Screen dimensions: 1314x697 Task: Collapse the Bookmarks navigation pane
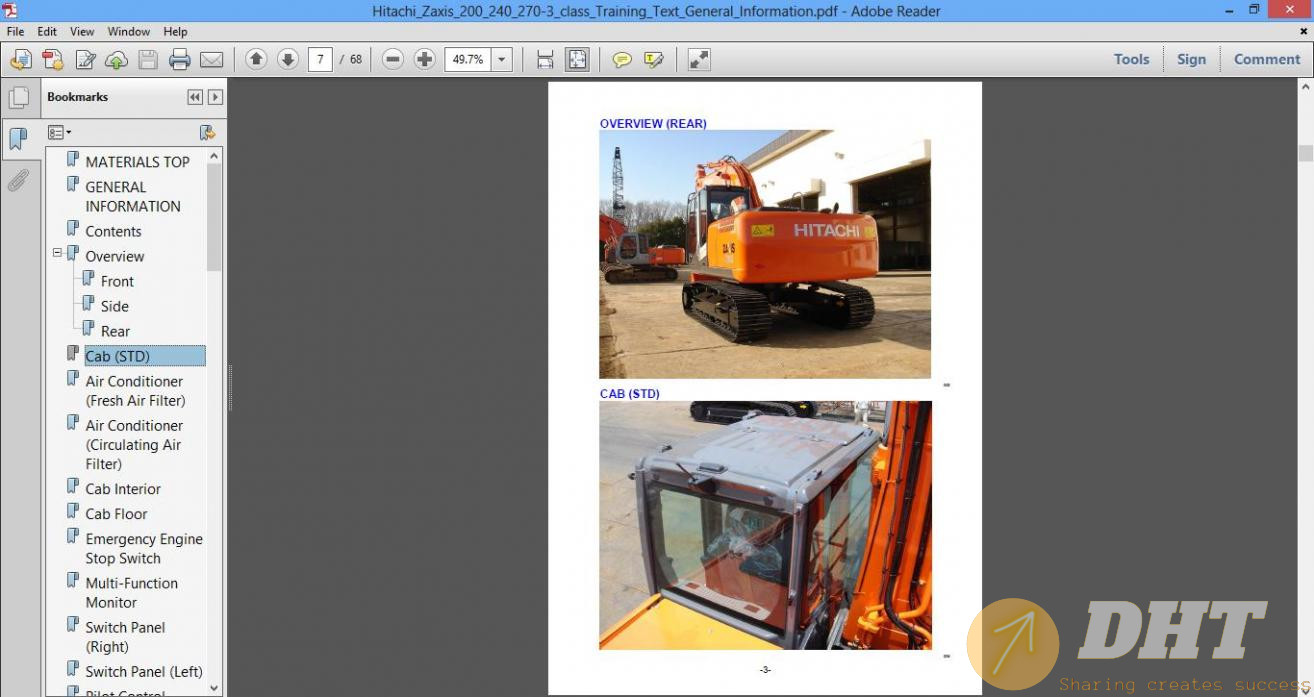tap(195, 97)
